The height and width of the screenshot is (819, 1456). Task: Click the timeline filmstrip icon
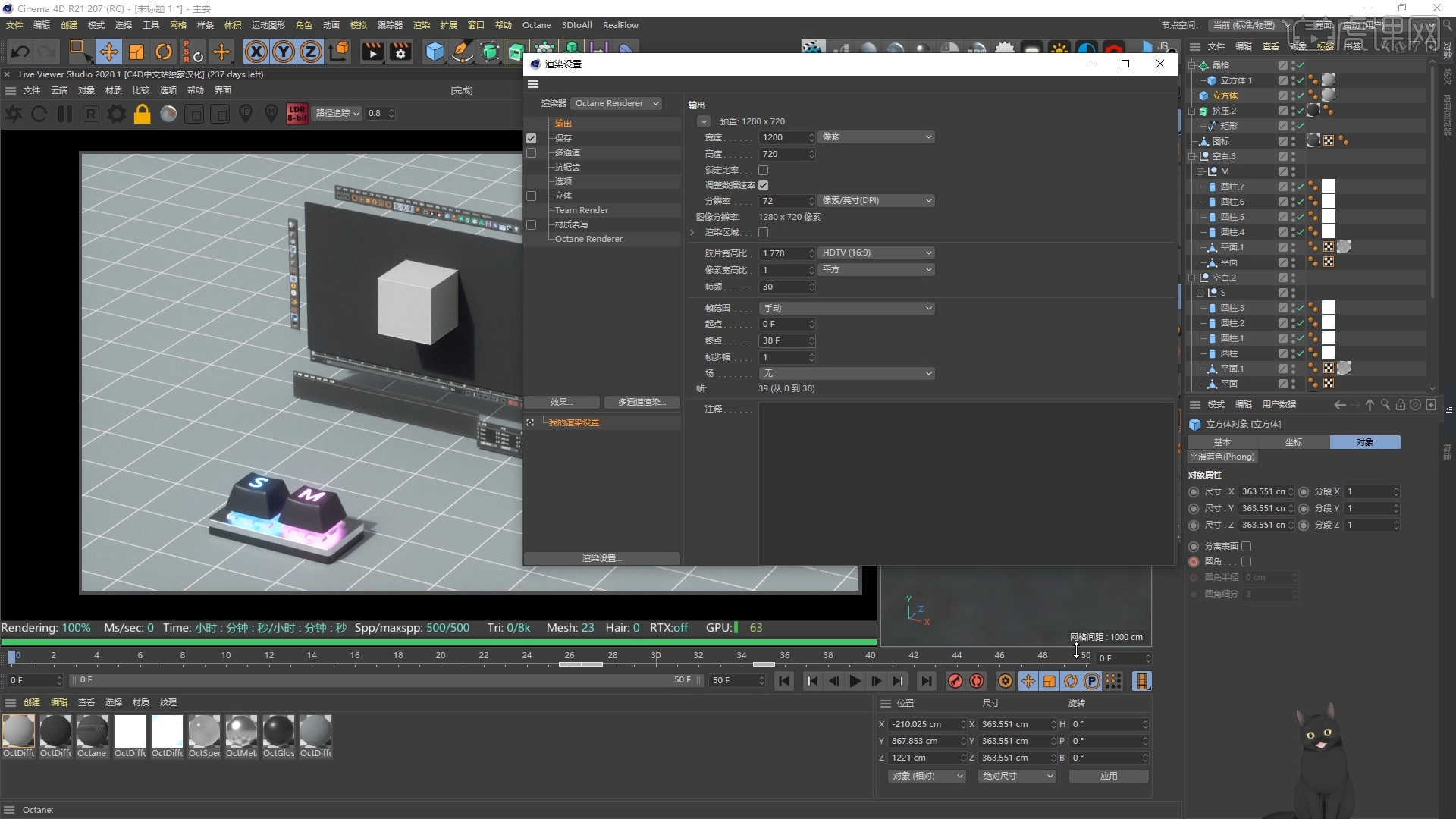(x=1141, y=681)
